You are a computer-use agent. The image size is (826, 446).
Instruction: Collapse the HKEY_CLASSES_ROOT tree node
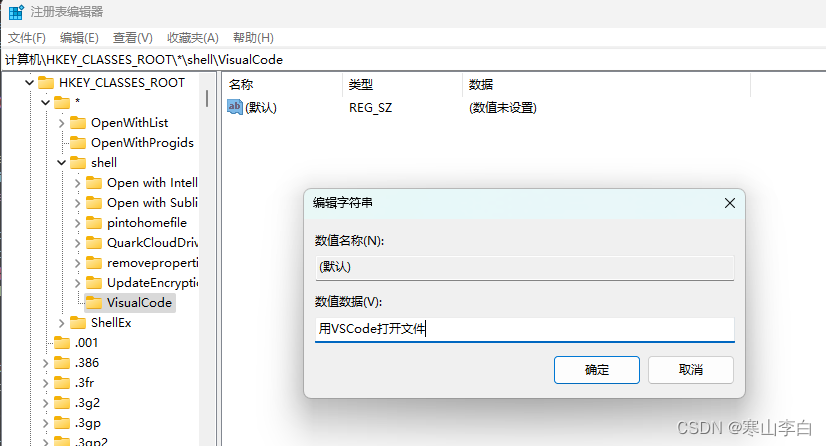pyautogui.click(x=30, y=83)
